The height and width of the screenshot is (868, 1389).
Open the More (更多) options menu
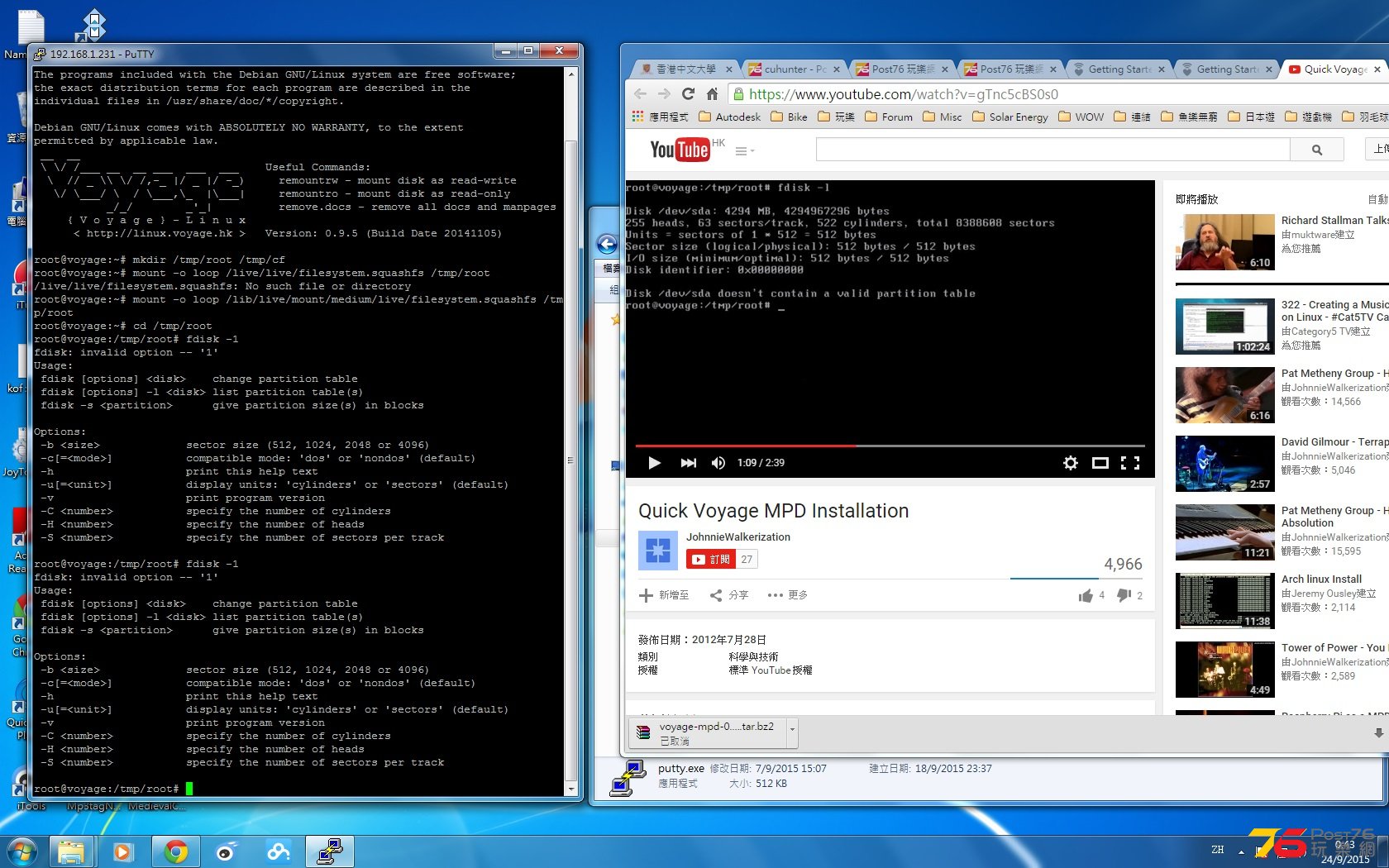tap(787, 595)
